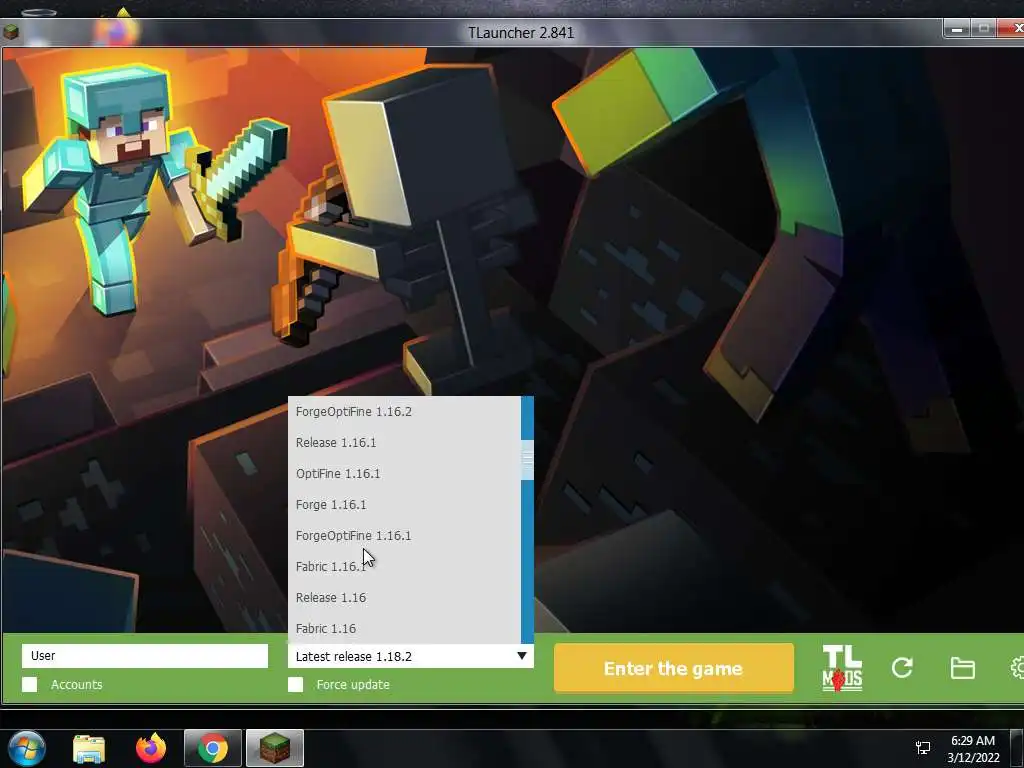Open the settings gear icon

[x=1017, y=668]
